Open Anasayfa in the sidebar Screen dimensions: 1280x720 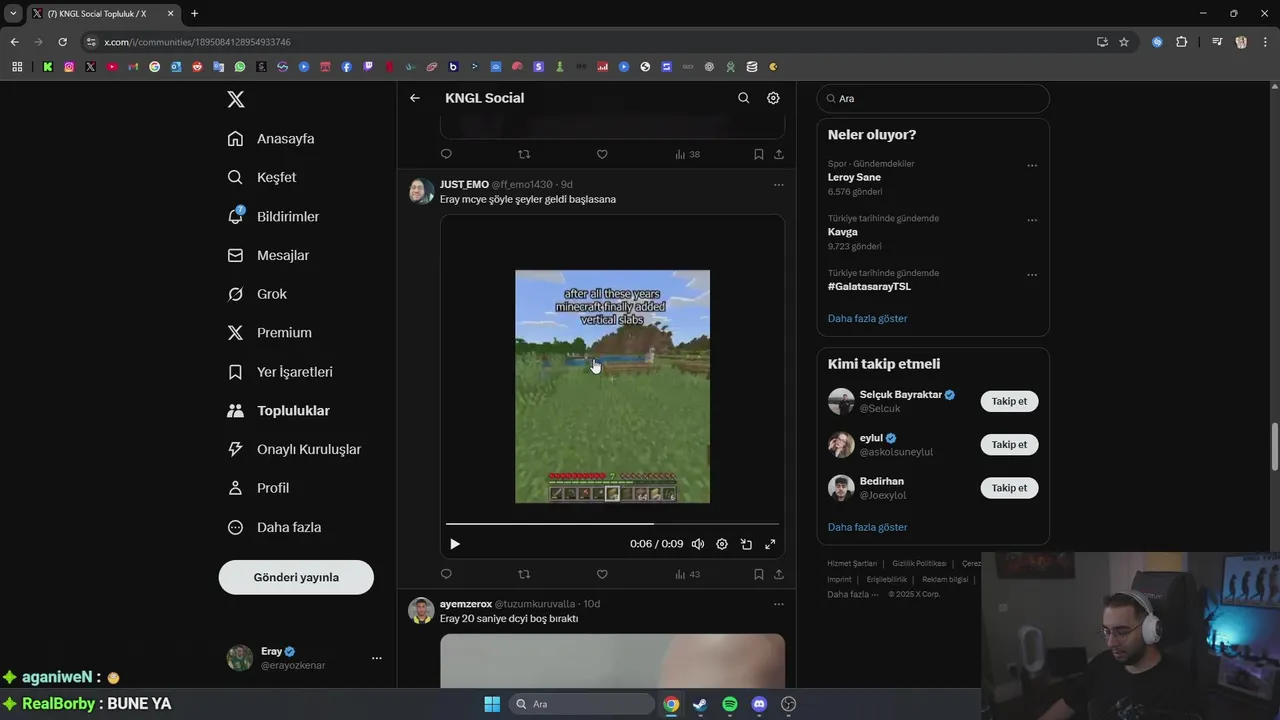coord(271,139)
